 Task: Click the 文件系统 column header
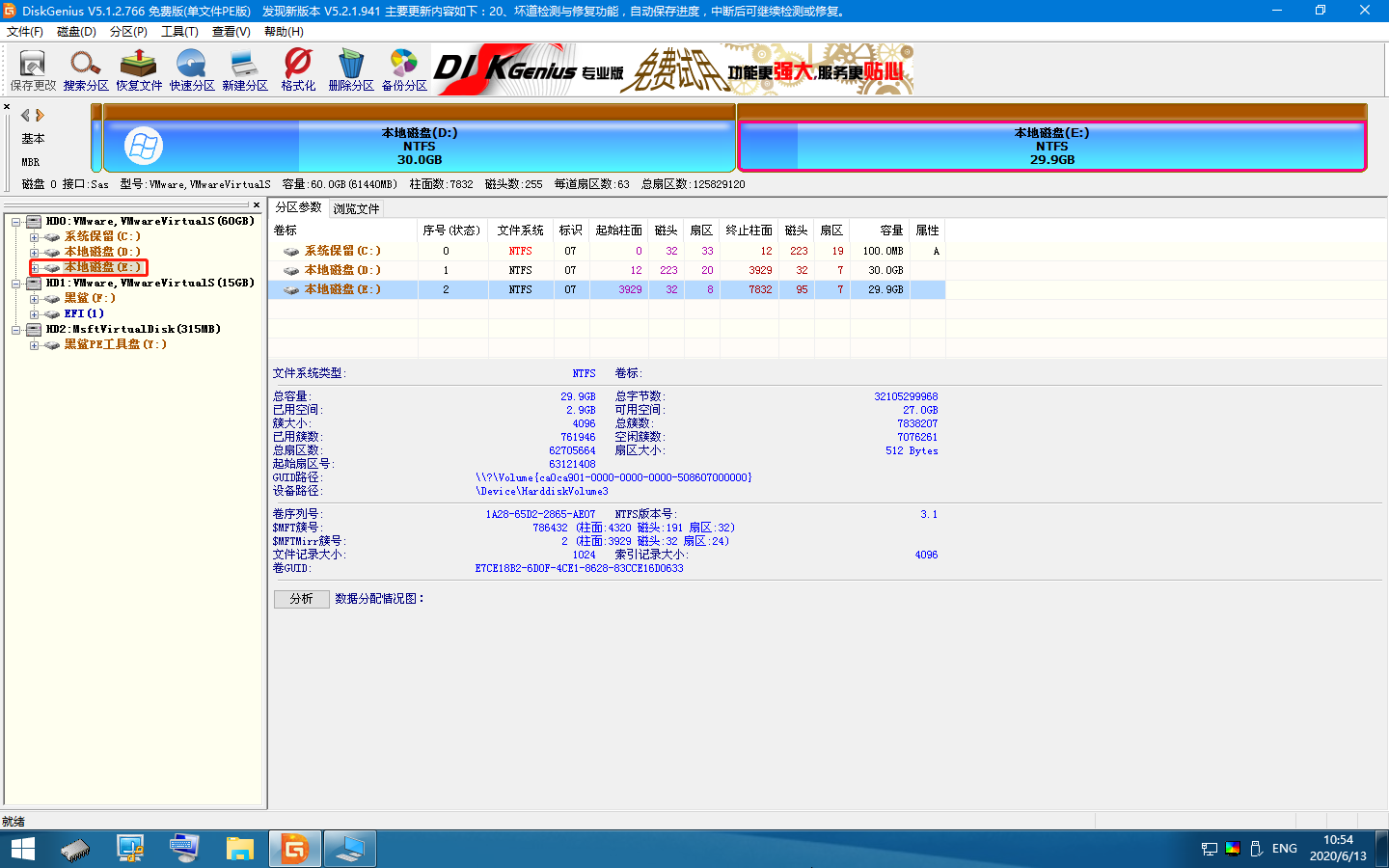pyautogui.click(x=521, y=231)
